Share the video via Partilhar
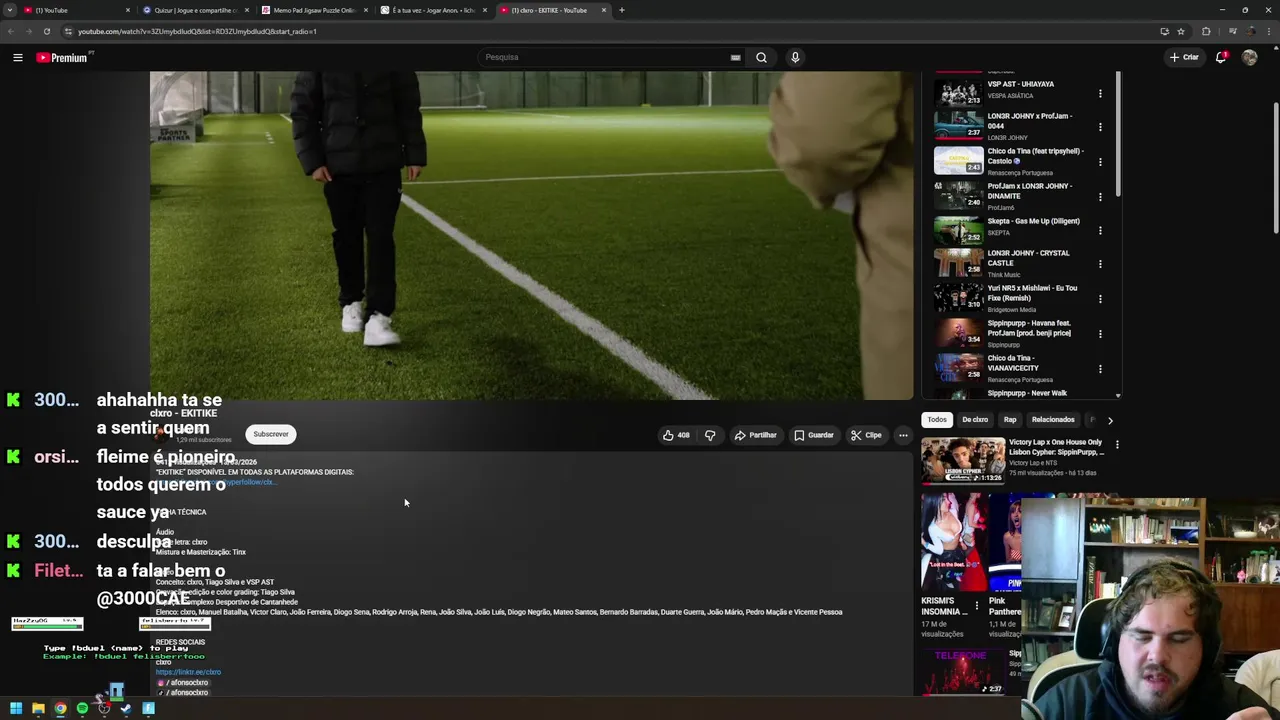 (755, 435)
